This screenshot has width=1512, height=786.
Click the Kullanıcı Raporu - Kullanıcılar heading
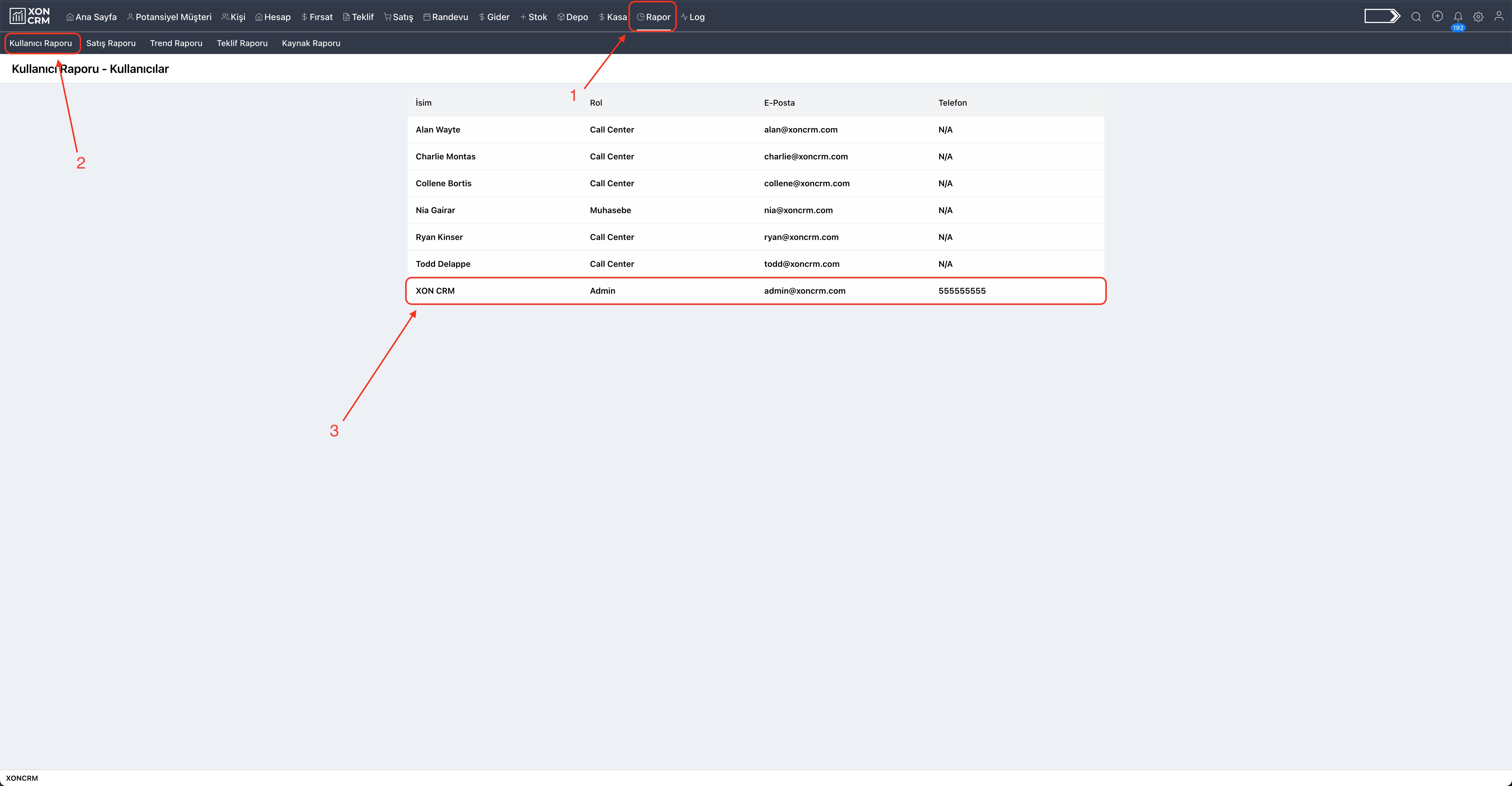coord(90,69)
